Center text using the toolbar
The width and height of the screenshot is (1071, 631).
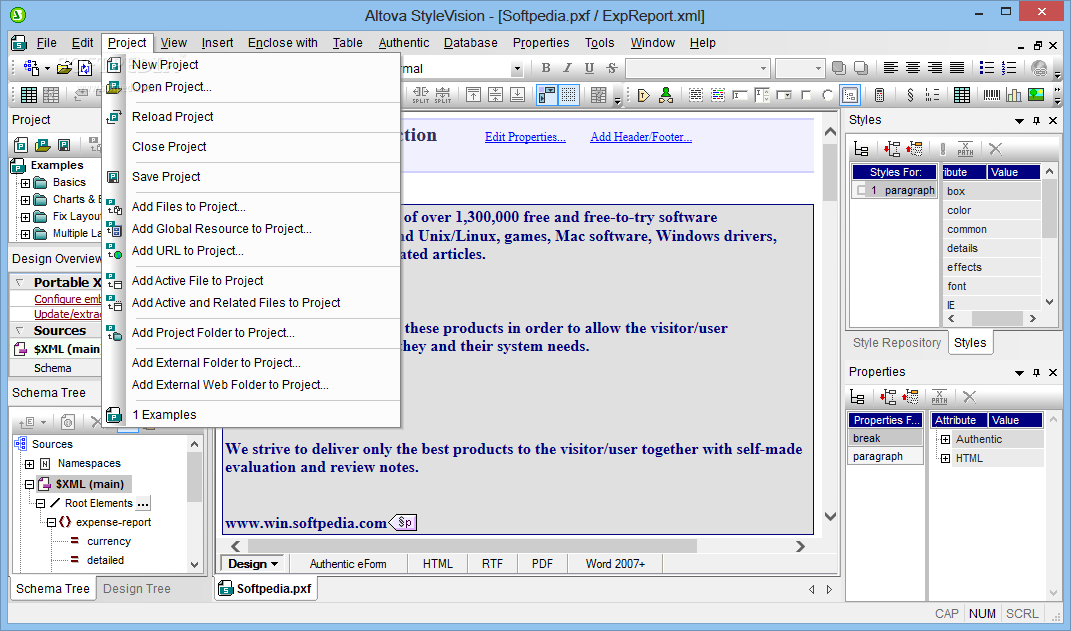click(x=913, y=68)
